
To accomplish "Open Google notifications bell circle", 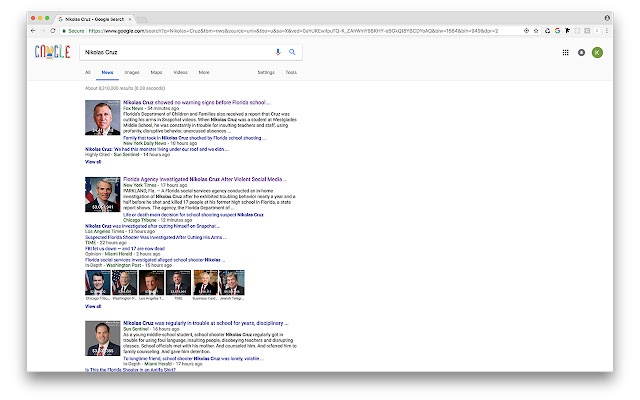I will (x=581, y=52).
